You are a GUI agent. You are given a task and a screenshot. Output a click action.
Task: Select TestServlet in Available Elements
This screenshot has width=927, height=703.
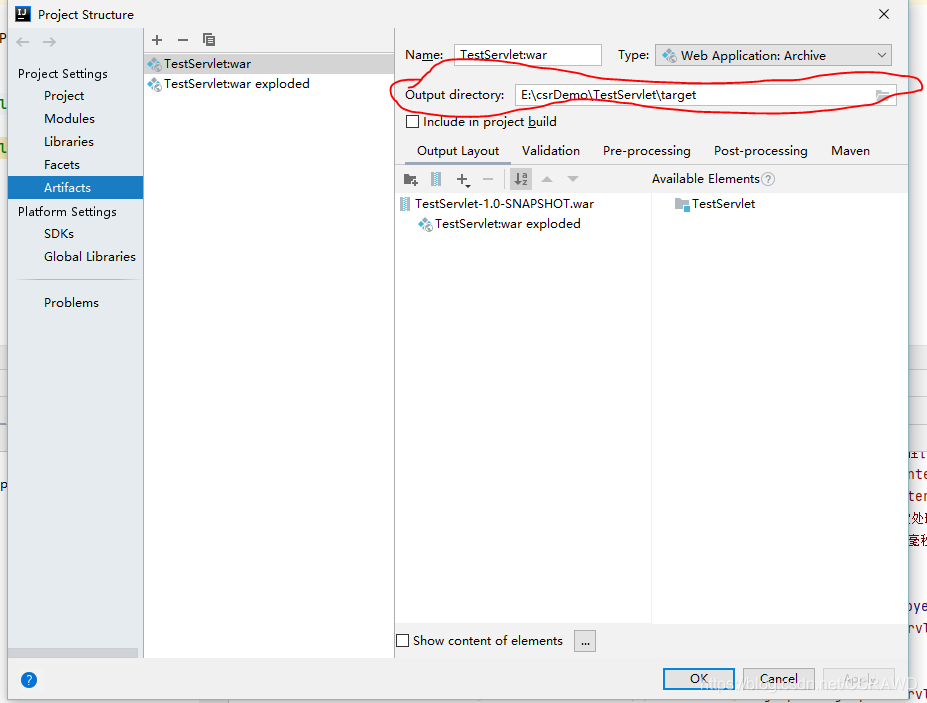723,204
